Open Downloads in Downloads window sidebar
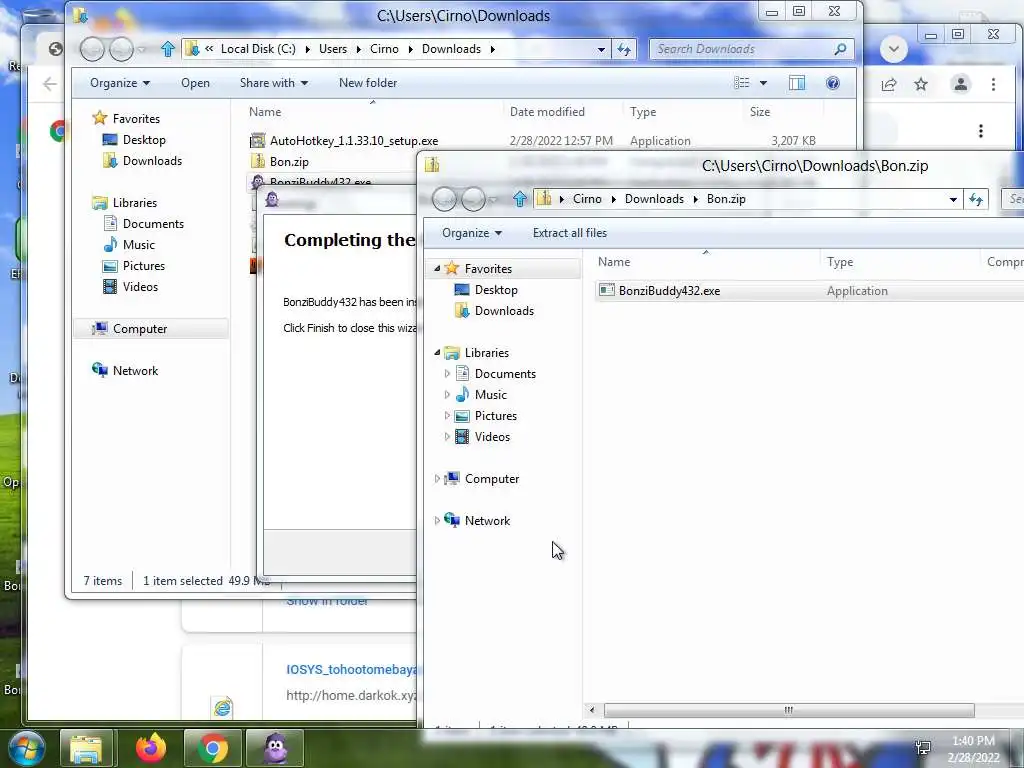 (152, 161)
